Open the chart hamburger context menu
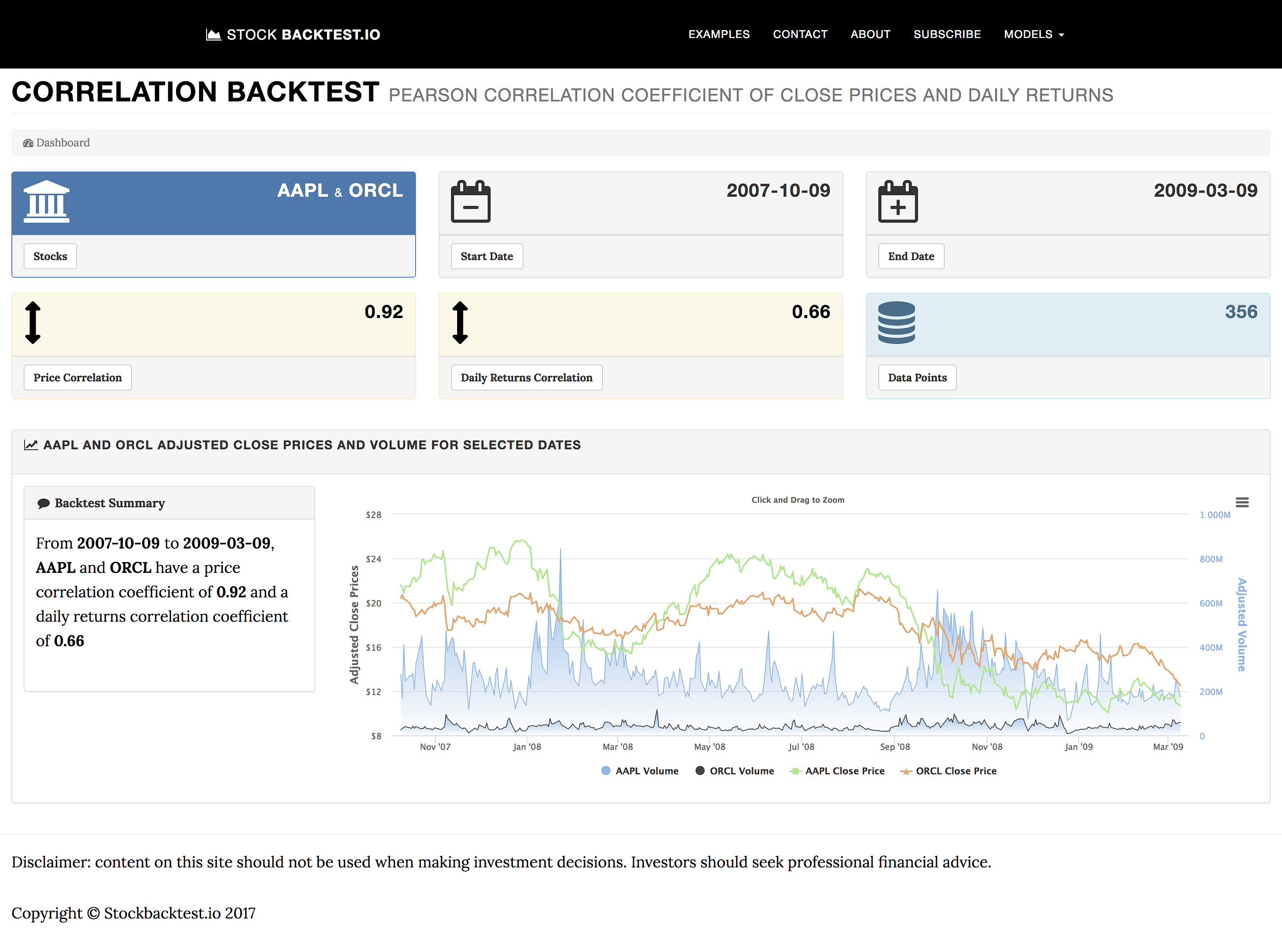The width and height of the screenshot is (1282, 952). point(1242,502)
